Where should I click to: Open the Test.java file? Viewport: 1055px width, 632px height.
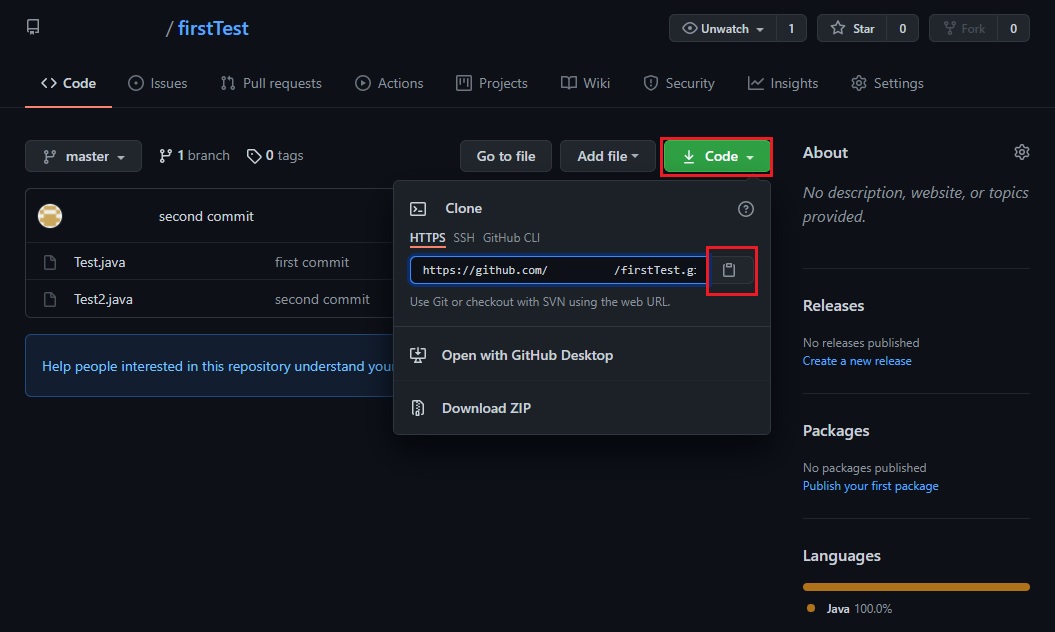tap(100, 262)
